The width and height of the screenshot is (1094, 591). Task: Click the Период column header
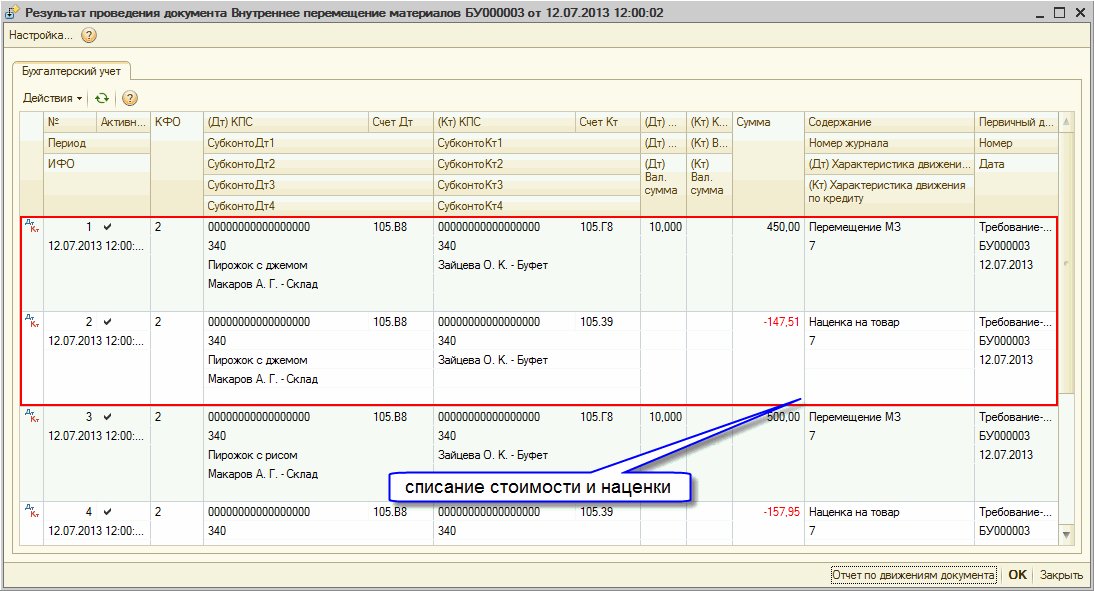click(97, 143)
